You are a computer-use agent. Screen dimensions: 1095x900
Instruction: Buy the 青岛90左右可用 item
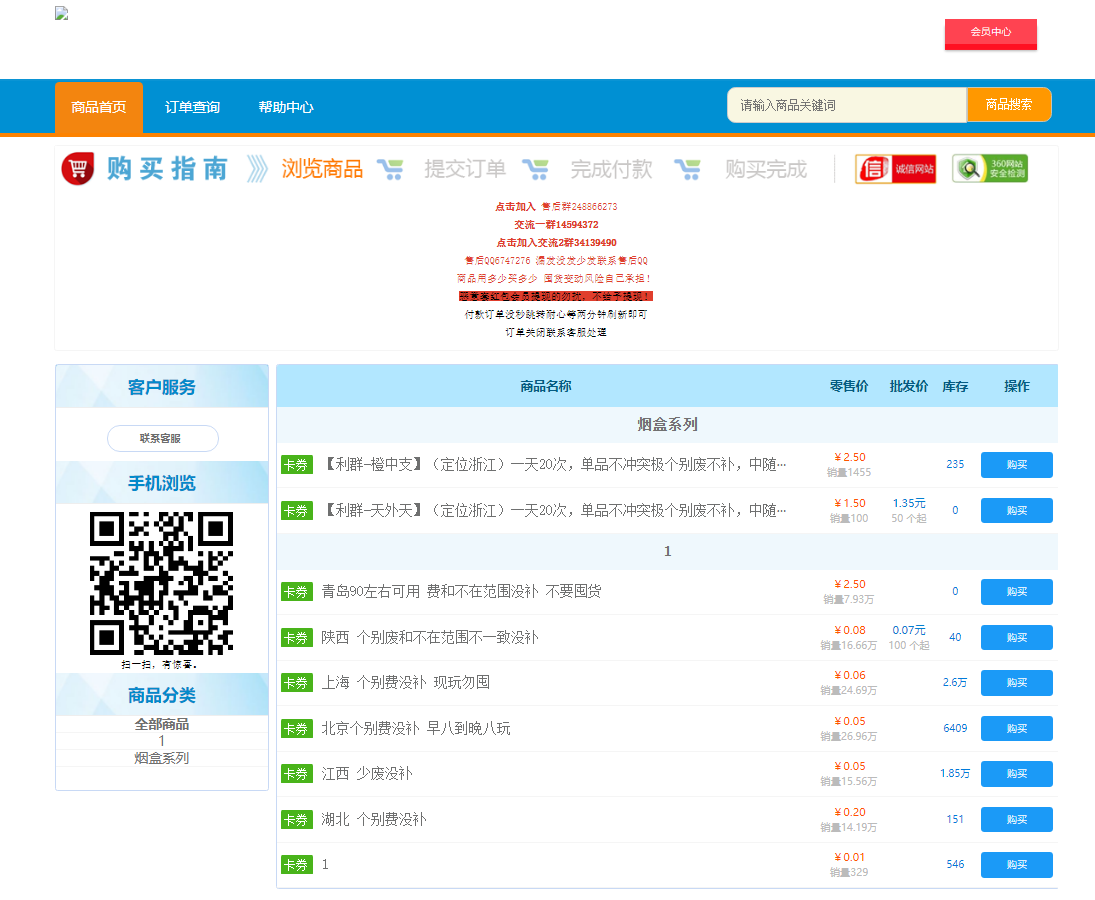pos(1017,591)
